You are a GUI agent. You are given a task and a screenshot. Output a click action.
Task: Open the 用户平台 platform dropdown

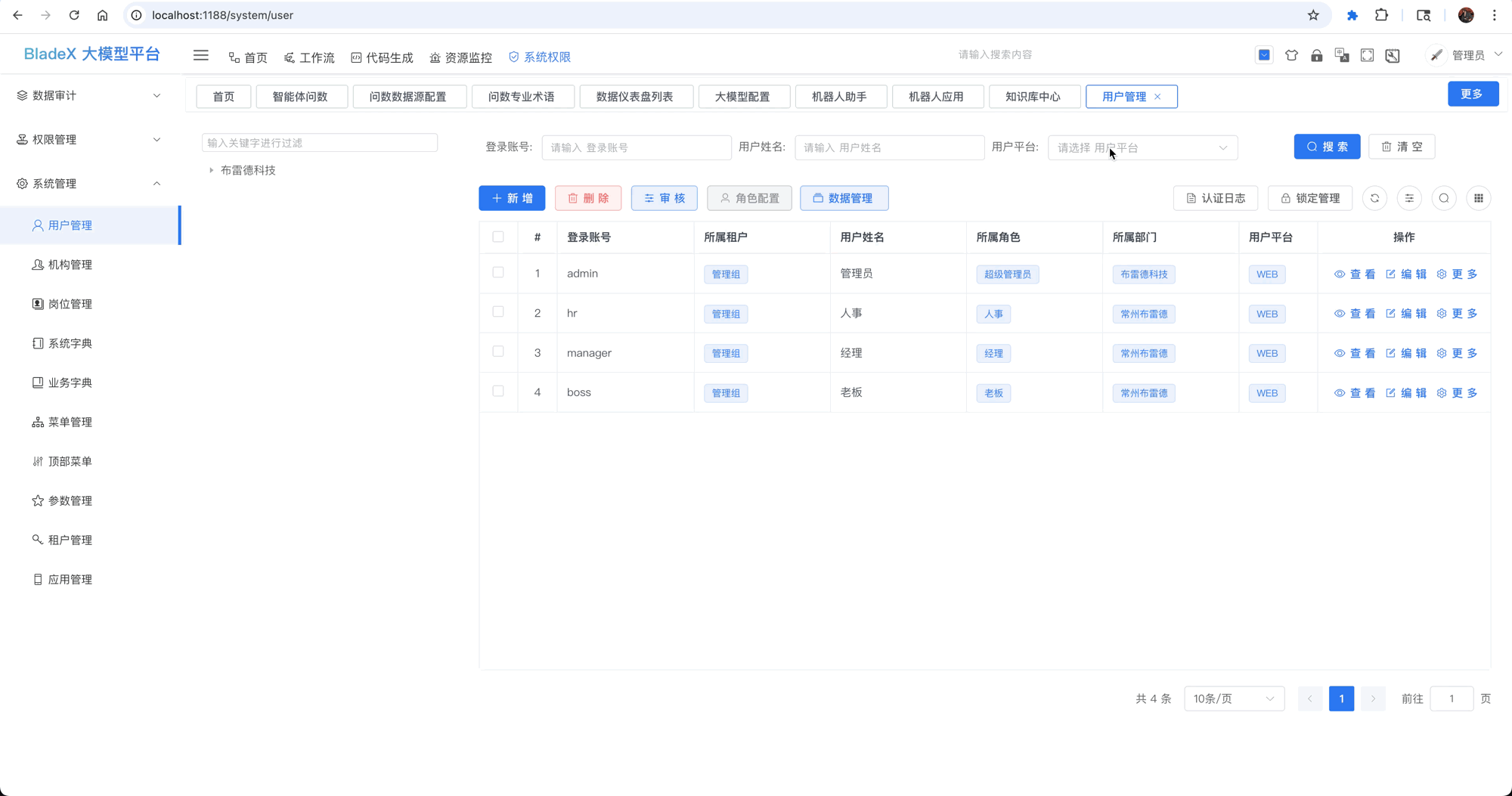pos(1142,147)
